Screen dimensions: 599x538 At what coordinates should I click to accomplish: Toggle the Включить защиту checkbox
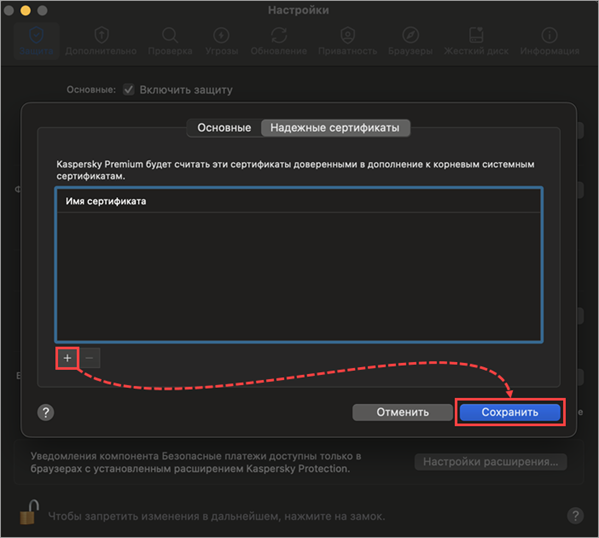(129, 90)
